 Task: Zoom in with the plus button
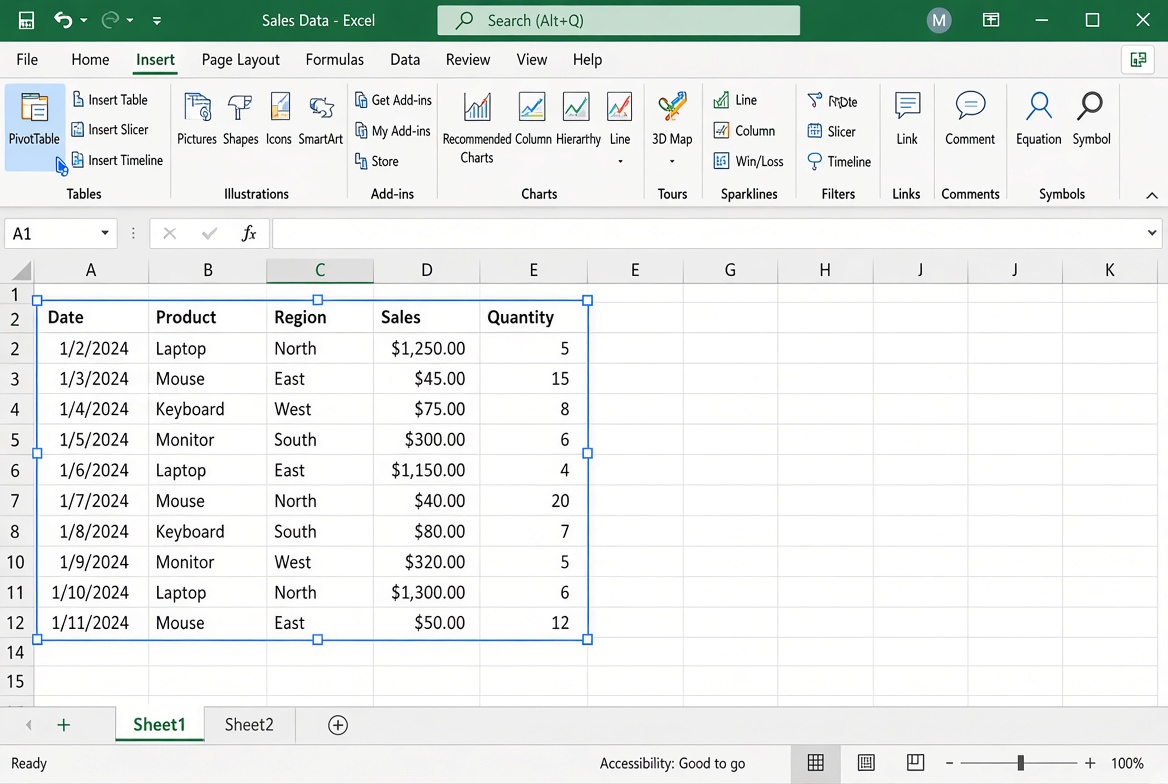tap(1090, 763)
